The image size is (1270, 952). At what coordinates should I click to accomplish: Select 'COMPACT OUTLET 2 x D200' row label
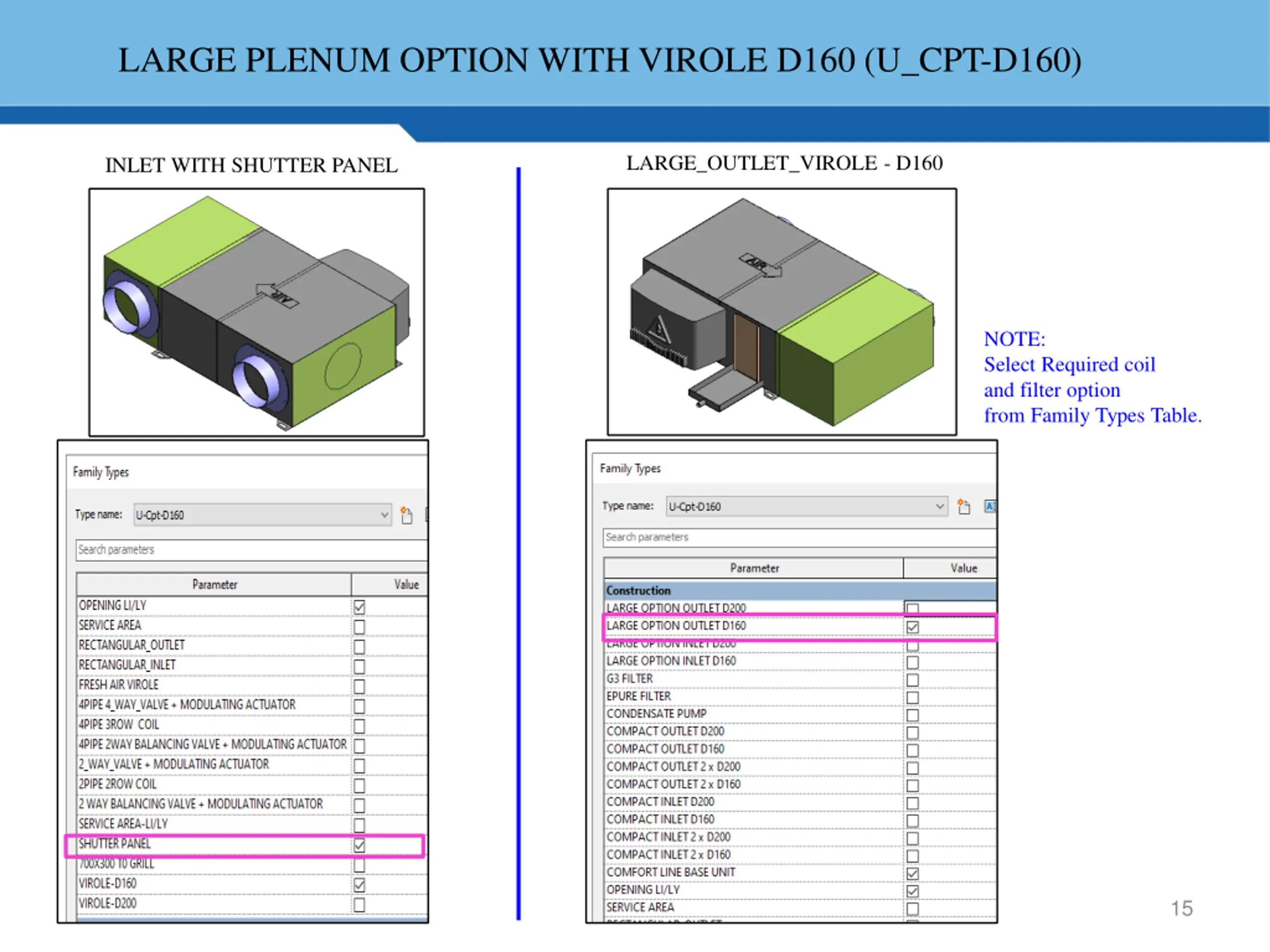pyautogui.click(x=674, y=767)
